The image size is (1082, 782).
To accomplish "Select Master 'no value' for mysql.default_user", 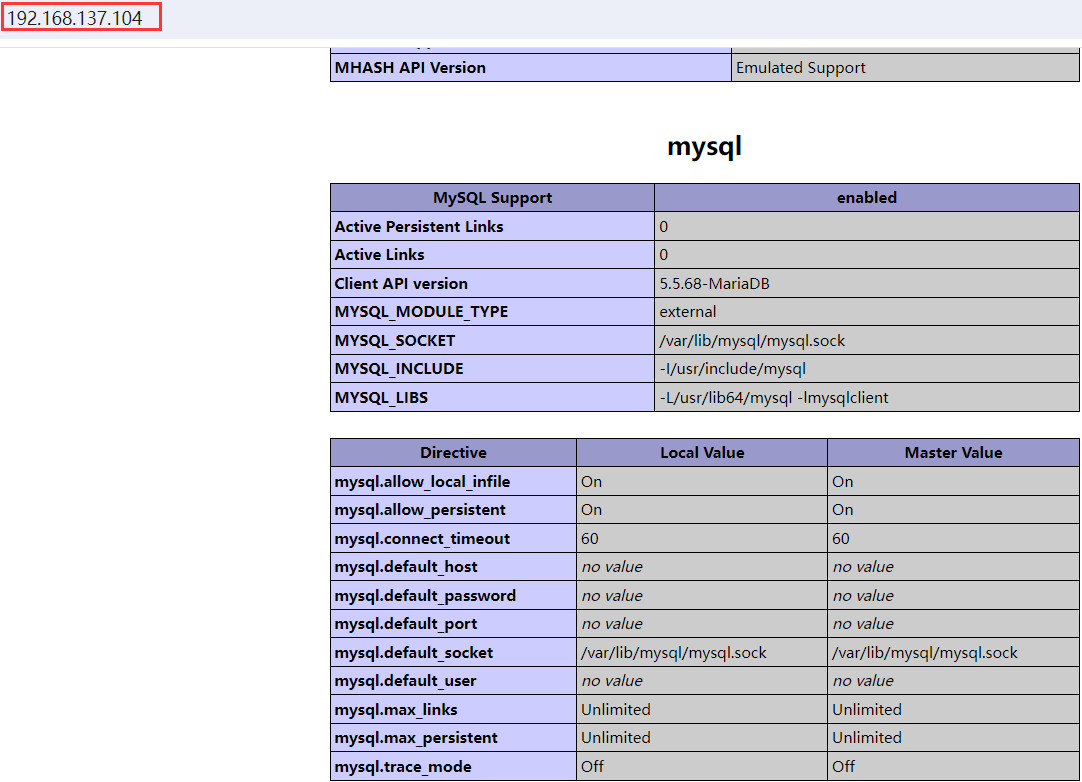I will coord(954,681).
